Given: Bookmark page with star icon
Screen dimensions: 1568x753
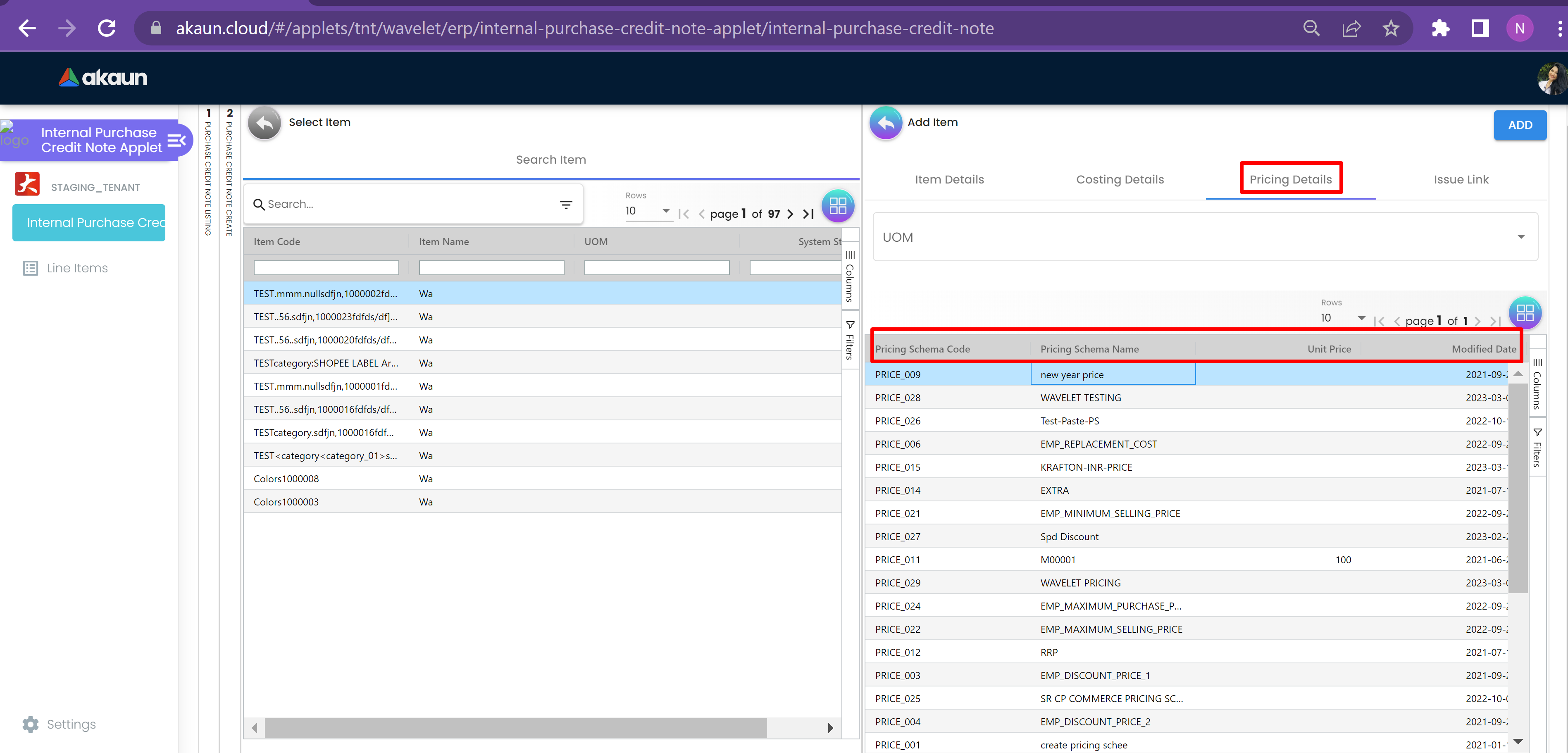Looking at the screenshot, I should point(1390,28).
